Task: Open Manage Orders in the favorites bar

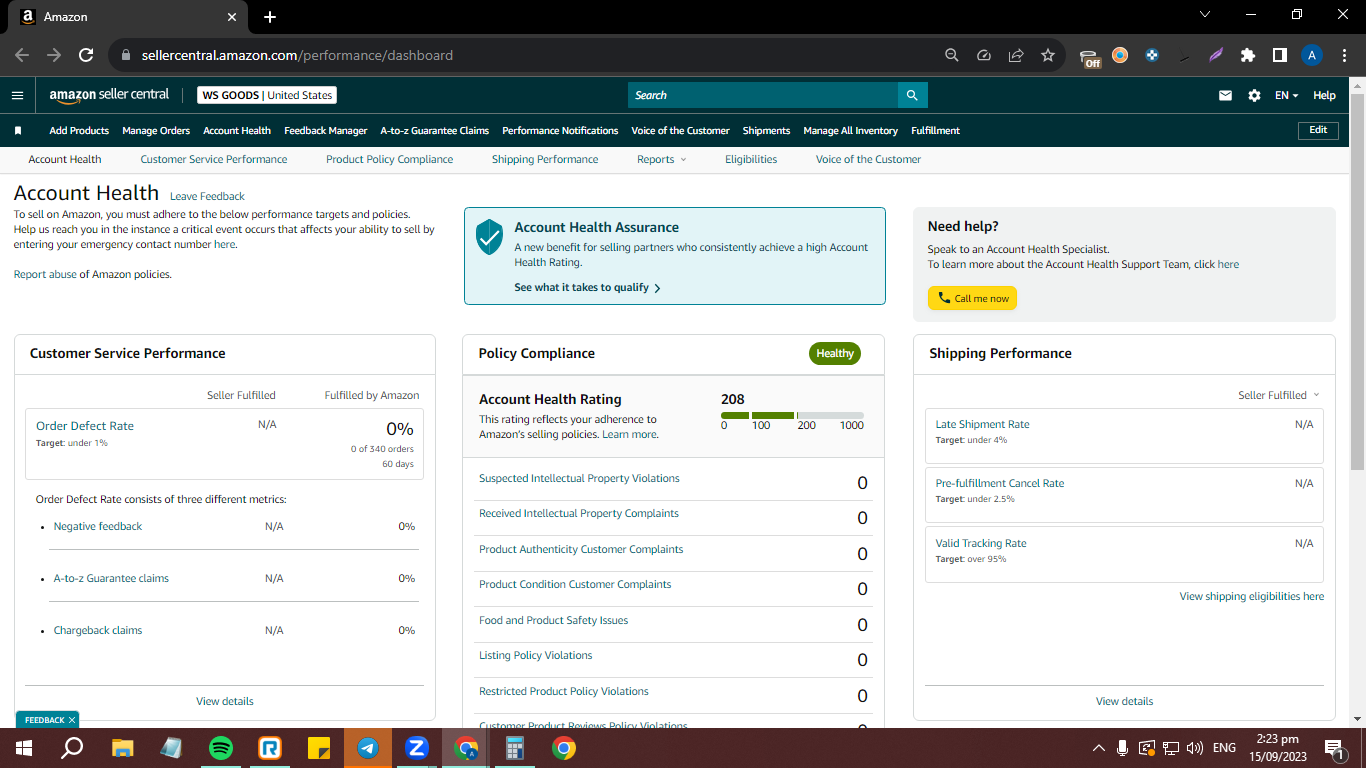Action: [156, 130]
